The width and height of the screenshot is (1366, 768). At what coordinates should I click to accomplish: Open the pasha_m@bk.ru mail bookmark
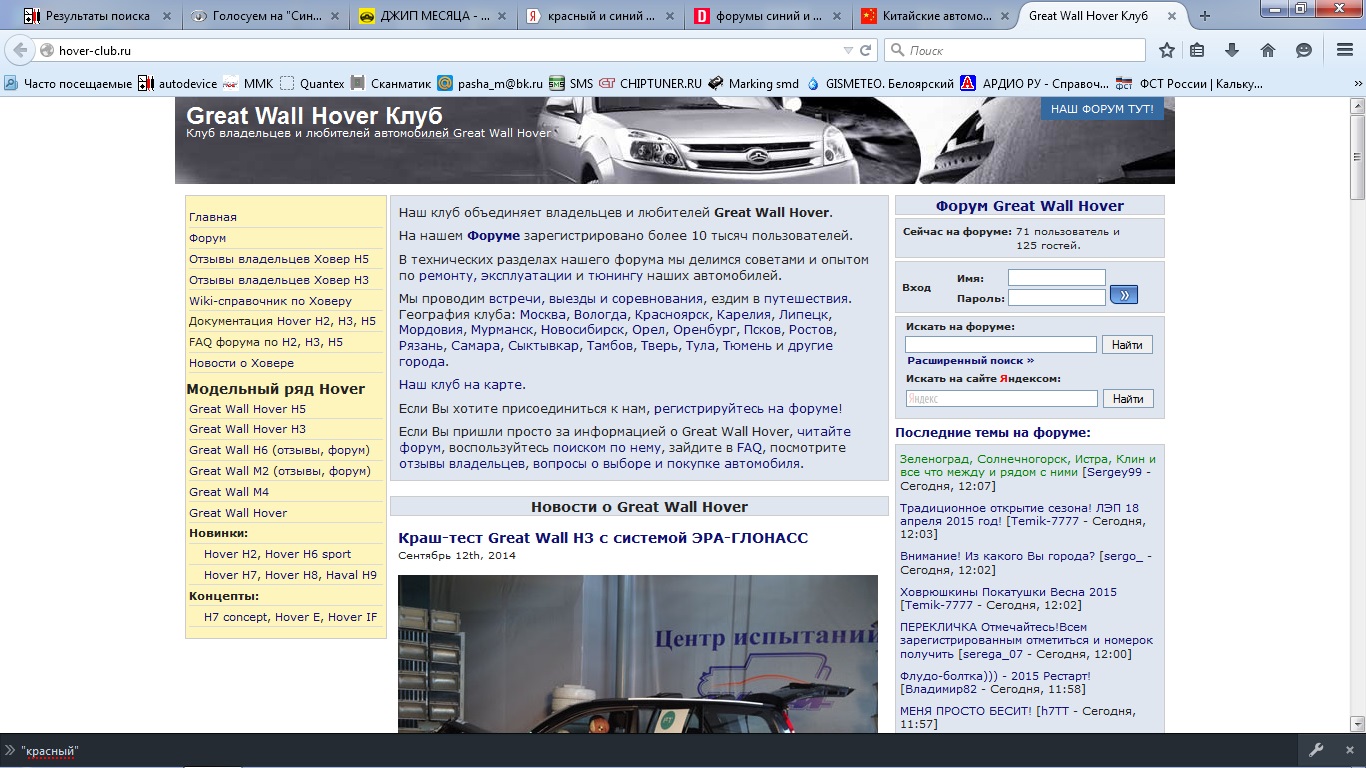[493, 84]
